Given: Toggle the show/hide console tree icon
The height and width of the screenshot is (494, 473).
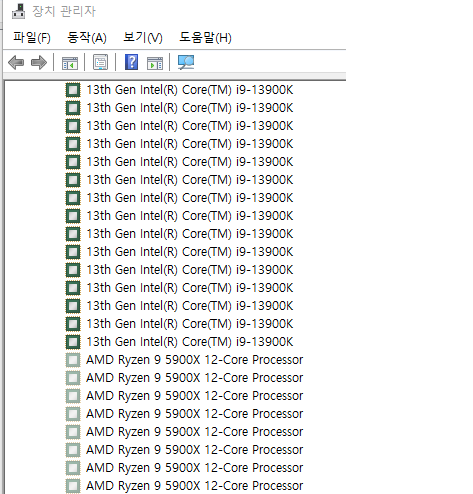Looking at the screenshot, I should pos(70,63).
